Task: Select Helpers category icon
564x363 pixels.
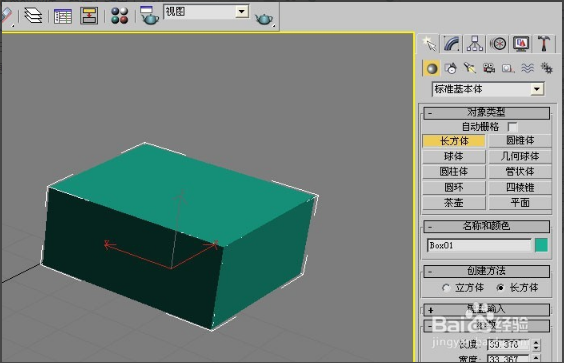Action: coord(508,68)
